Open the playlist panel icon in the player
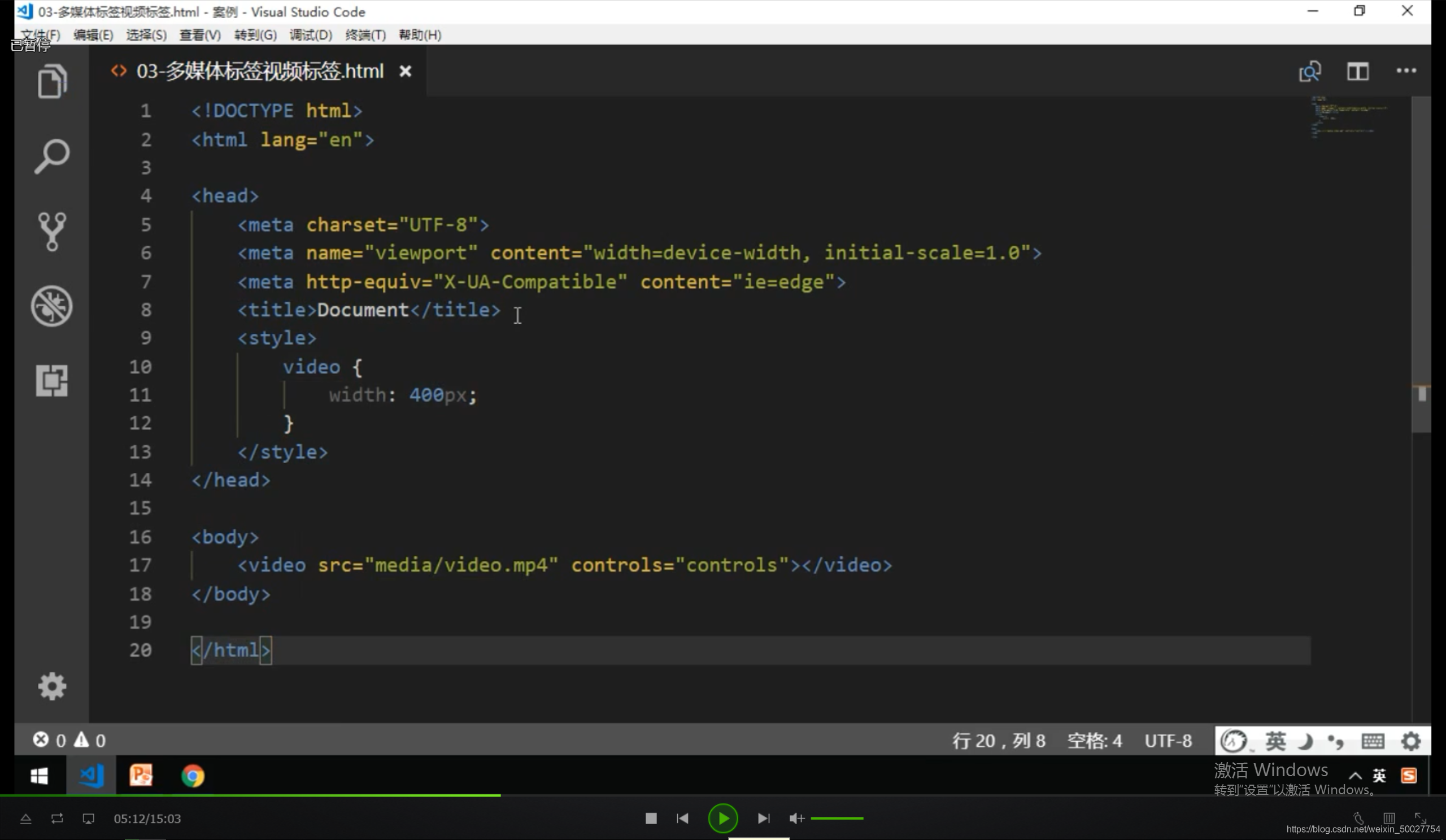The image size is (1446, 840). click(x=1389, y=817)
